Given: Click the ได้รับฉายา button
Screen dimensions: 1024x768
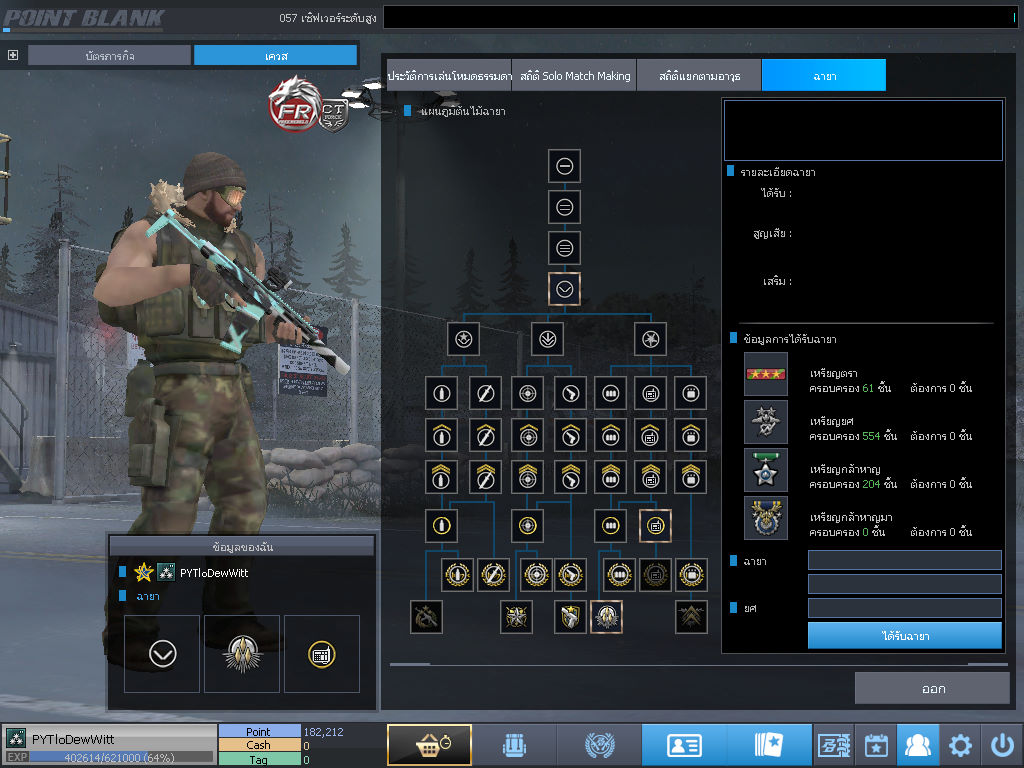Looking at the screenshot, I should [904, 635].
